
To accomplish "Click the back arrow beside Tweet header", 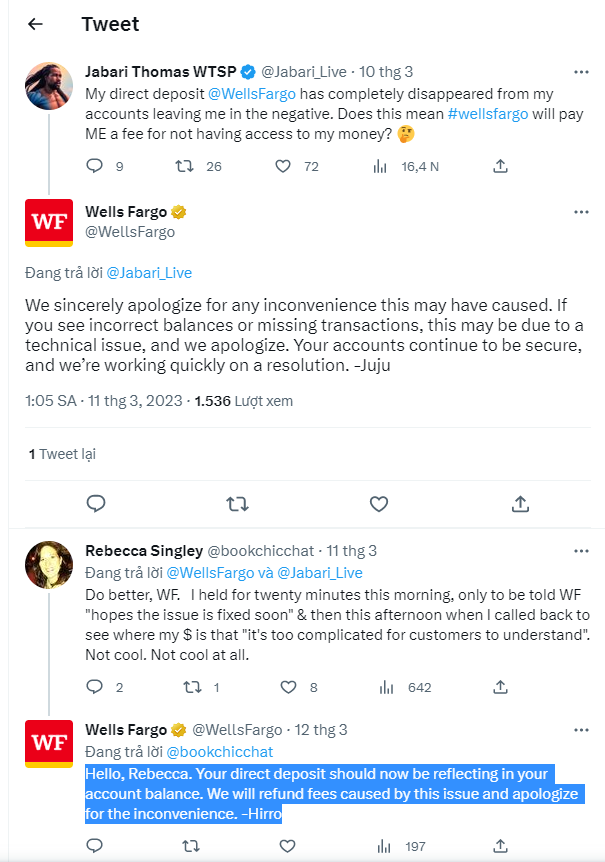I will (35, 24).
